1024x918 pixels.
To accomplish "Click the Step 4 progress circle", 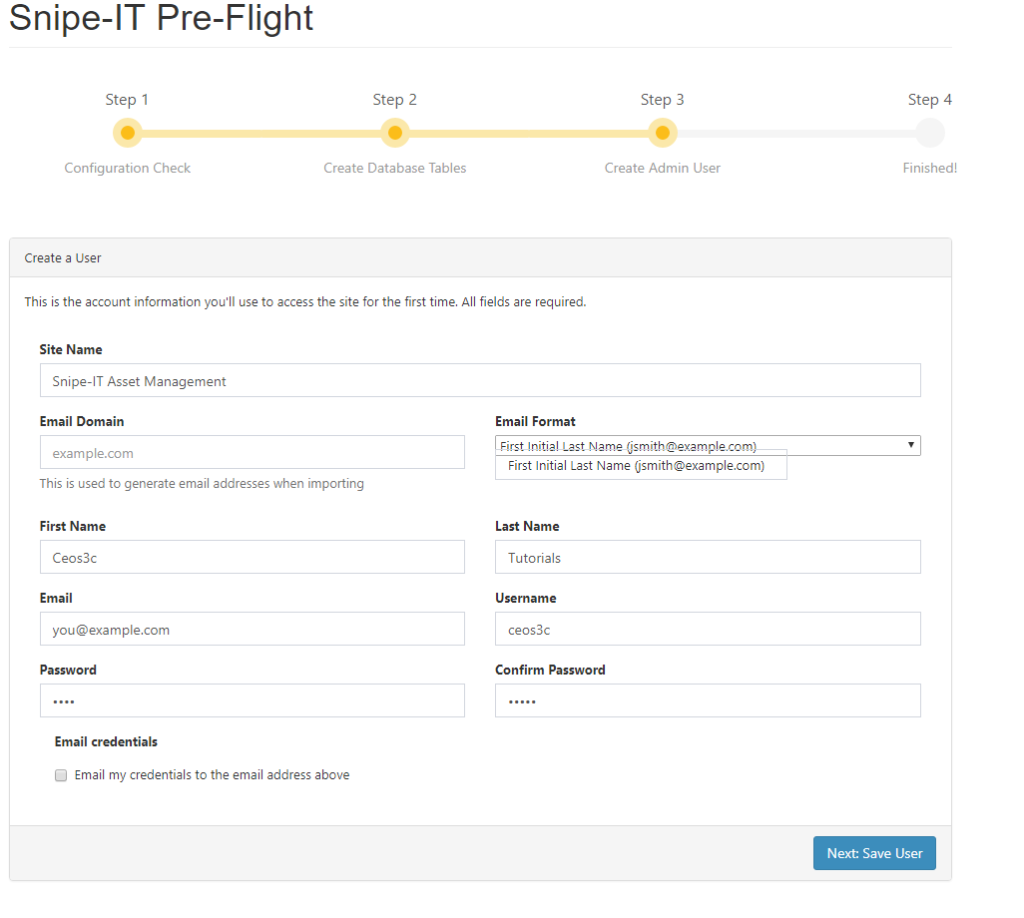I will coord(929,132).
